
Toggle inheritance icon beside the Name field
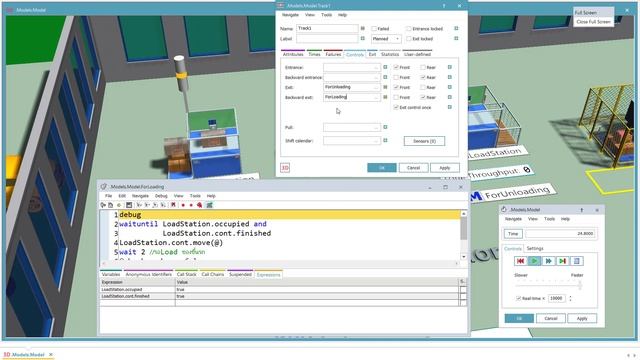click(362, 28)
